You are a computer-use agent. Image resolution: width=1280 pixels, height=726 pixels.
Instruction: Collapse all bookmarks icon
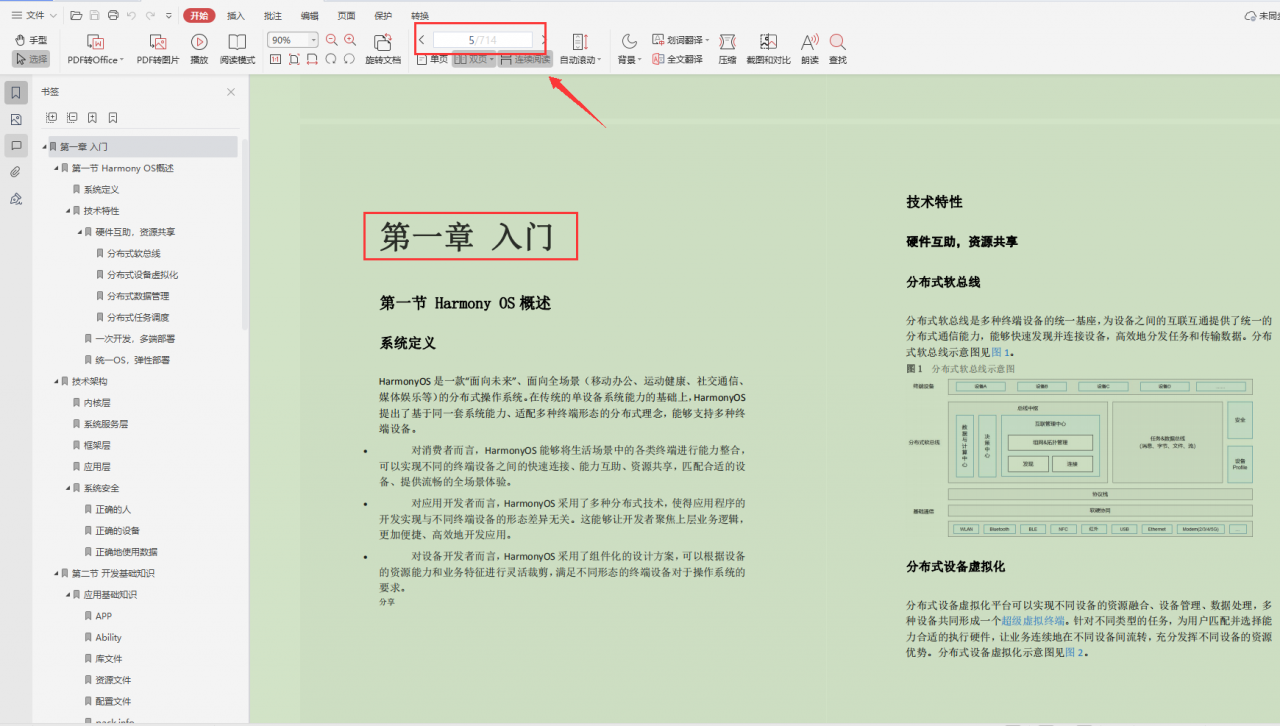tap(72, 118)
